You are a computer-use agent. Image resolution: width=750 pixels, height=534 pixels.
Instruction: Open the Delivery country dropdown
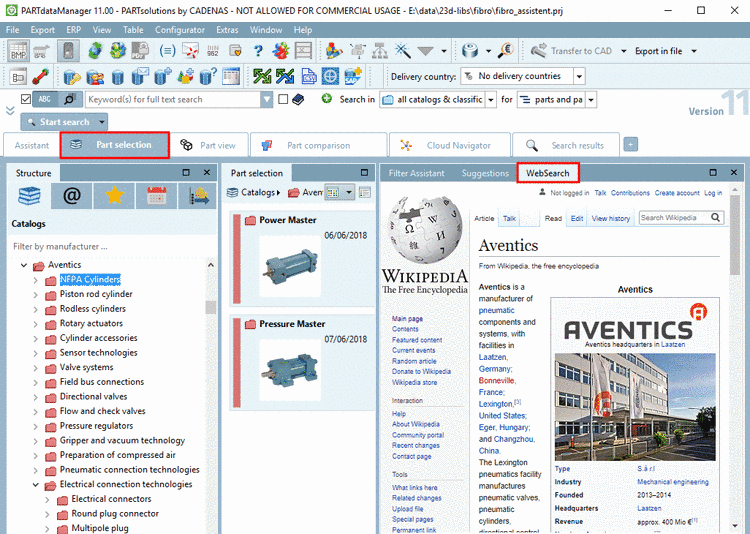(x=579, y=76)
